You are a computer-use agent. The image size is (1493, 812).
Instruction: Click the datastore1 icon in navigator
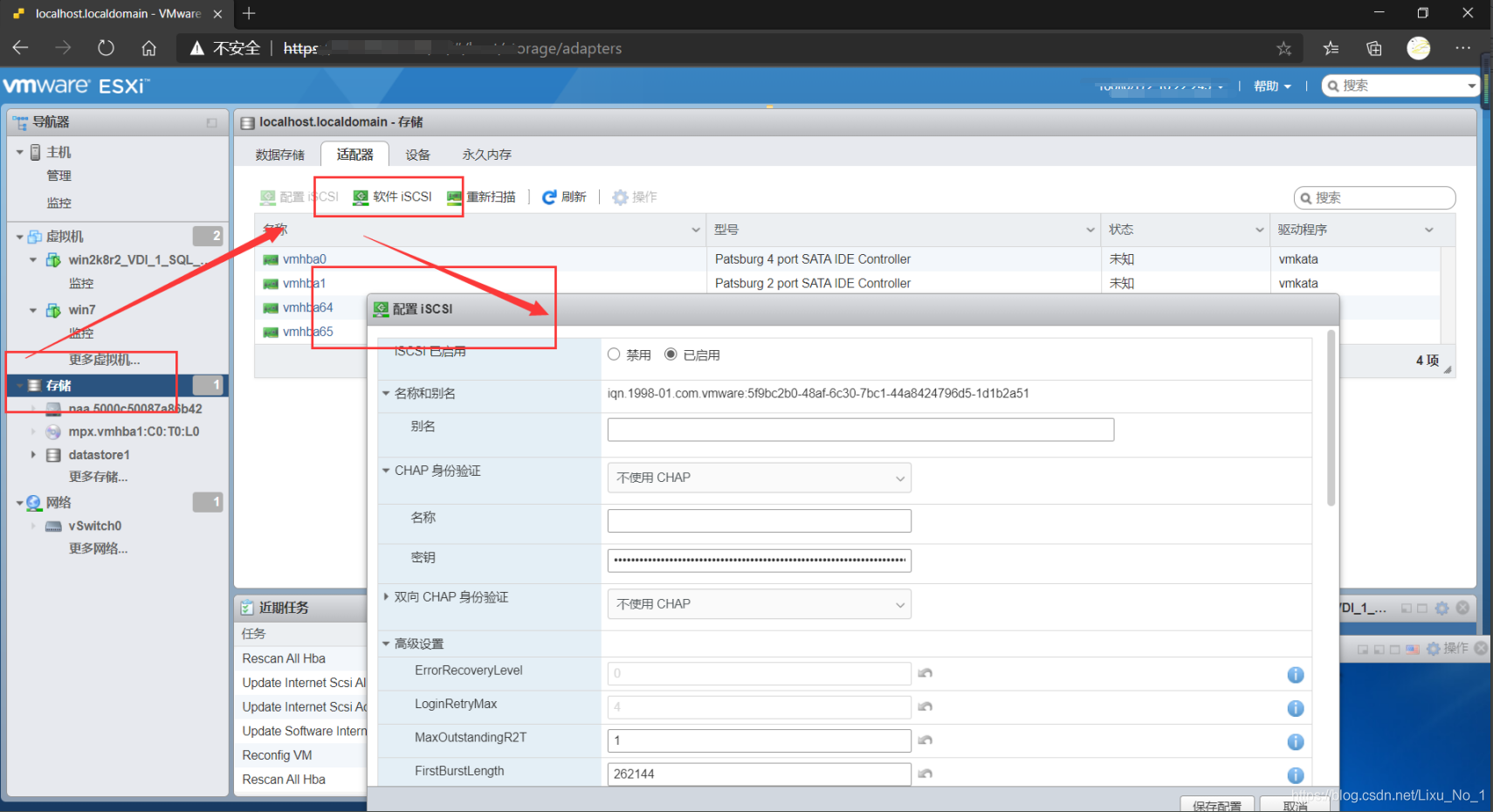[x=53, y=455]
